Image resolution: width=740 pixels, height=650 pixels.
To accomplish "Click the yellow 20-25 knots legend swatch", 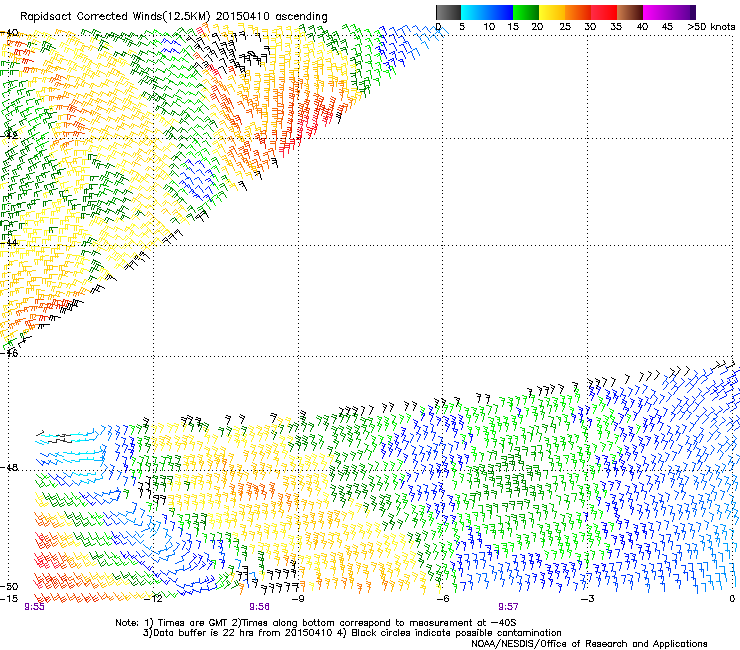I will [552, 12].
